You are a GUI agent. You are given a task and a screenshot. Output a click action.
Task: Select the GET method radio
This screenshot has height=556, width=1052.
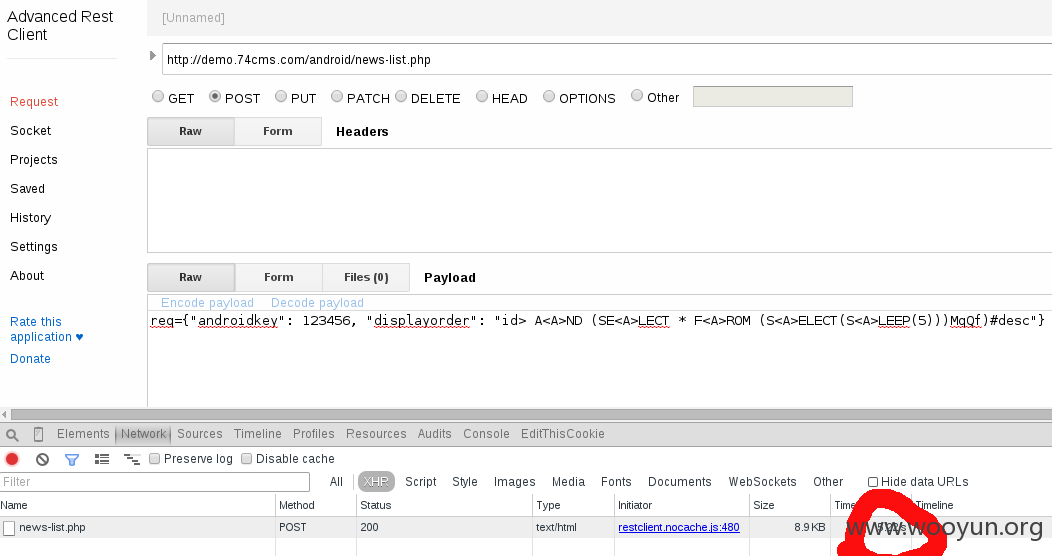[158, 96]
